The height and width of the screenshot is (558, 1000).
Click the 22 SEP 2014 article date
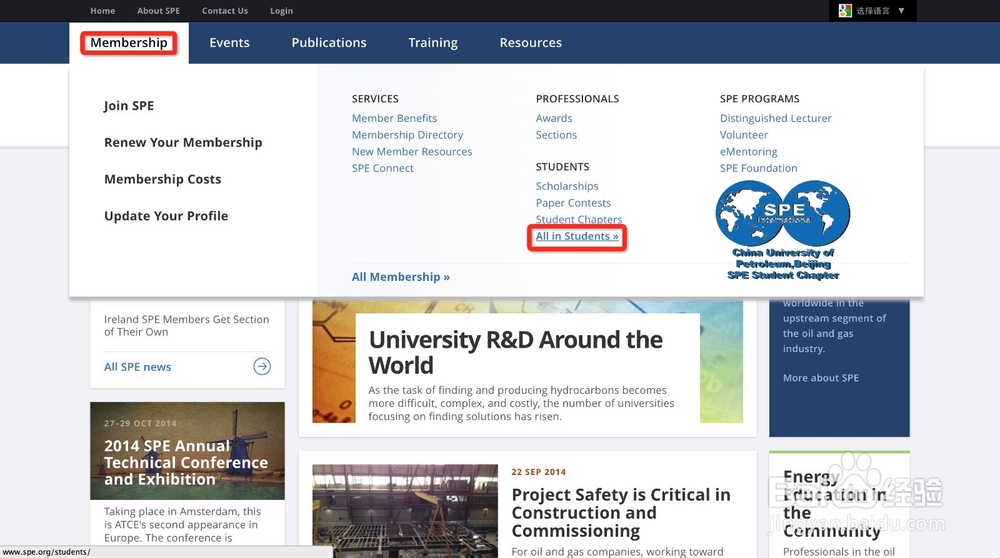click(x=538, y=472)
